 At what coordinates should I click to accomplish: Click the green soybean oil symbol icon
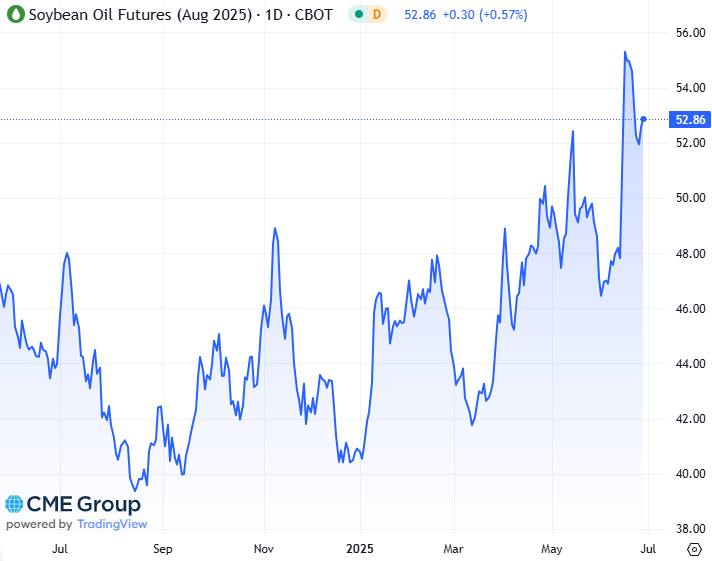coord(15,15)
